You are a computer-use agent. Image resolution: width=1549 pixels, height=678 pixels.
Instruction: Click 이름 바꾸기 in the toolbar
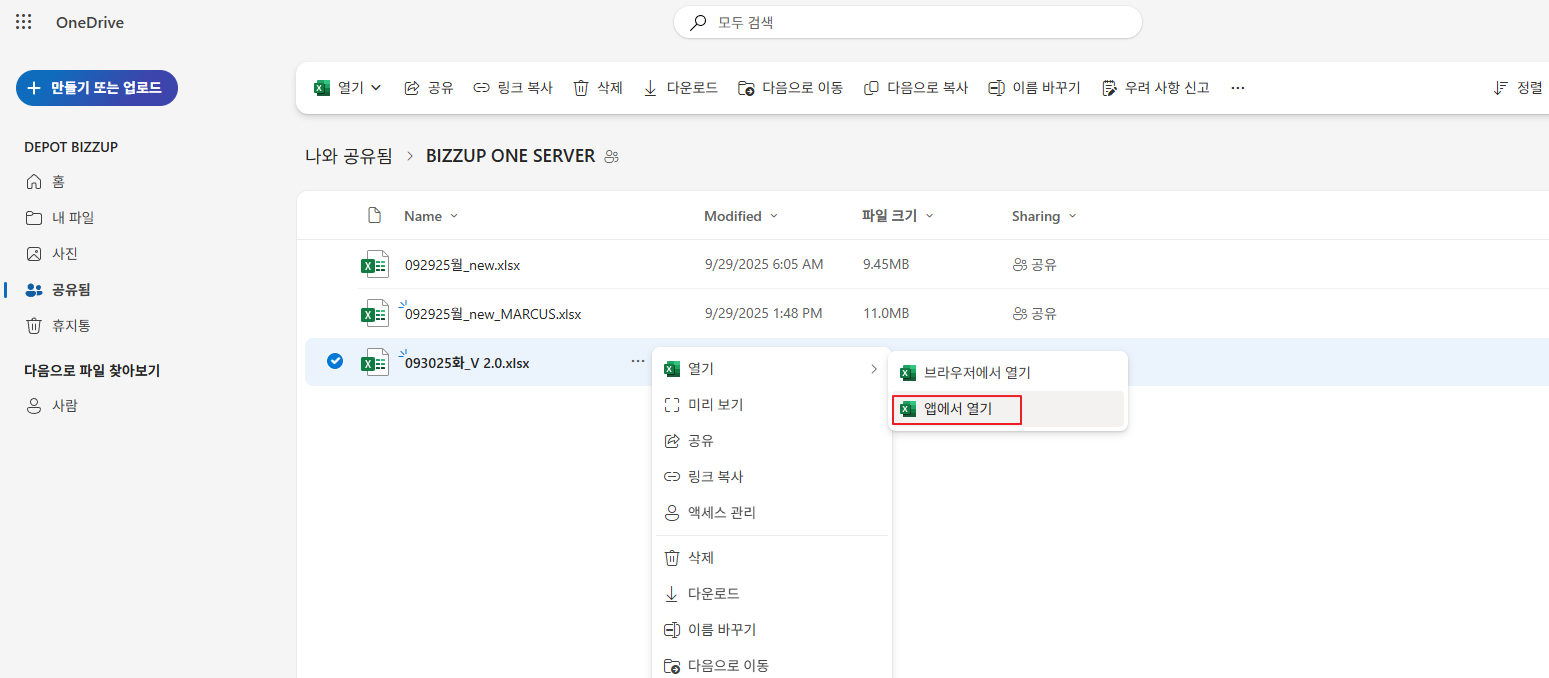(1034, 88)
